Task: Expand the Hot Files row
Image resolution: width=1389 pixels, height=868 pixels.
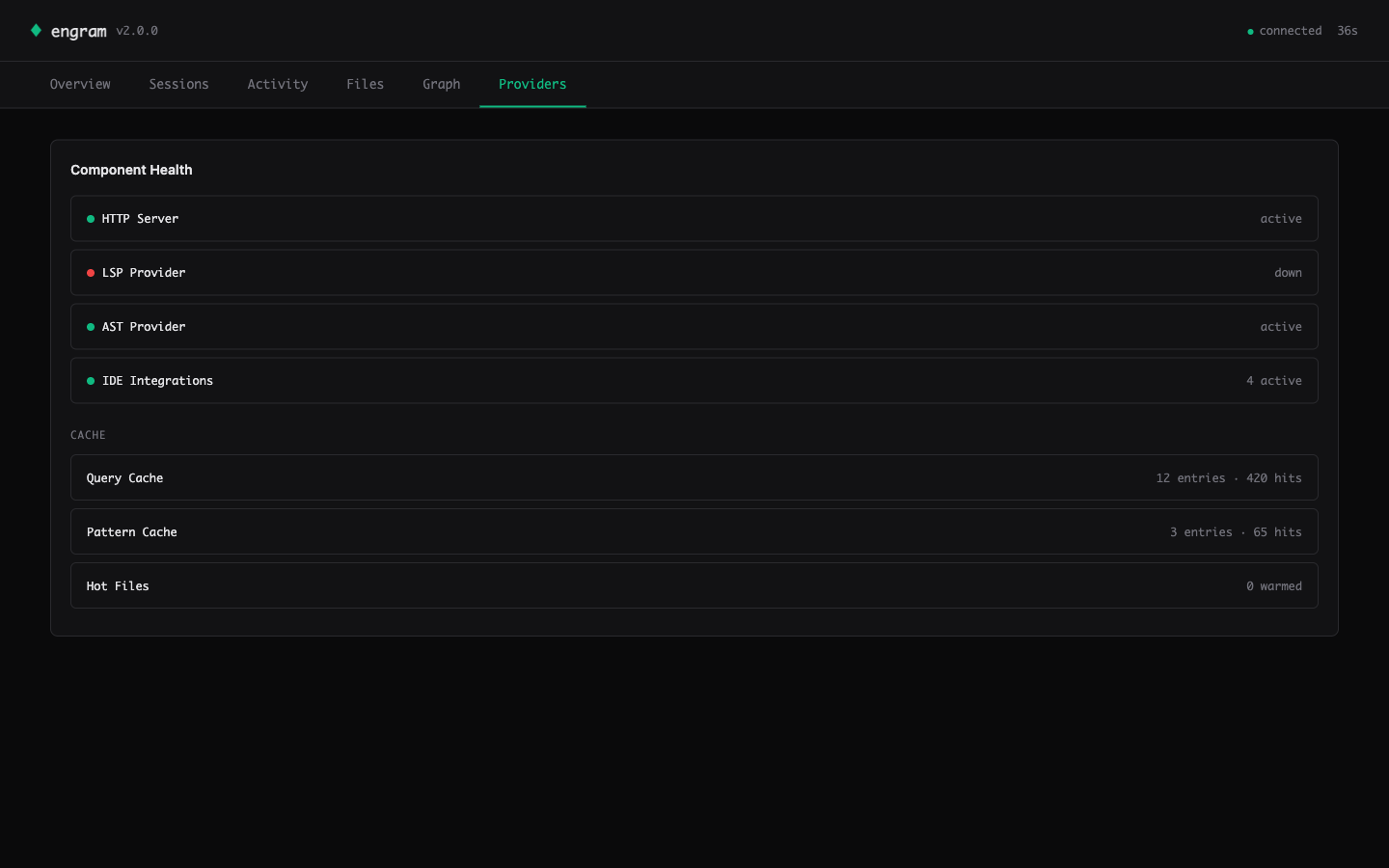Action: click(x=694, y=585)
